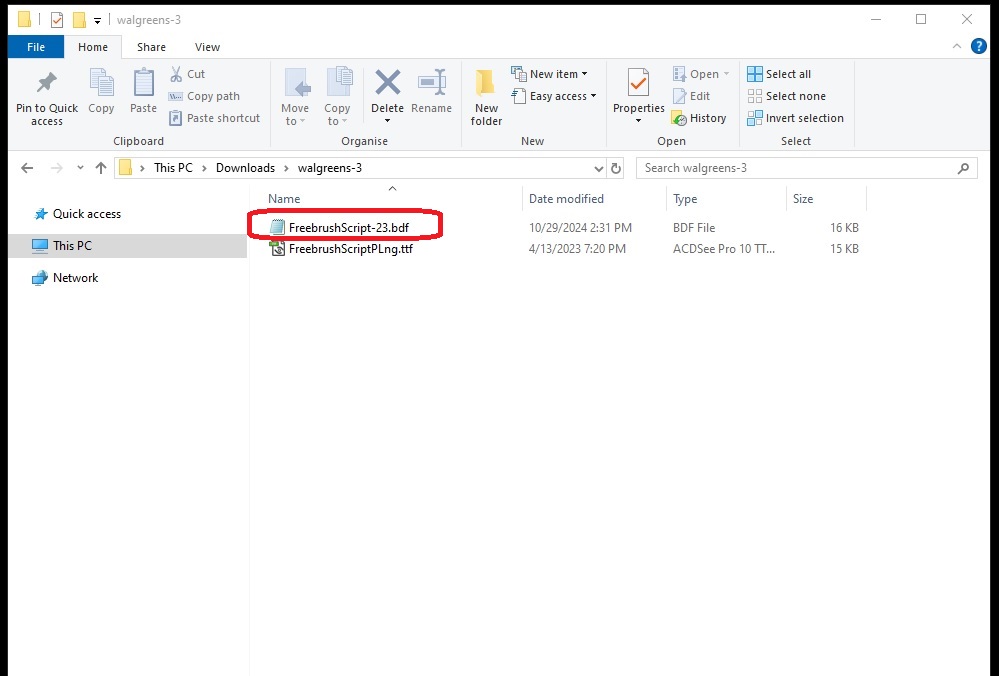Click This PC in address bar

[x=173, y=168]
